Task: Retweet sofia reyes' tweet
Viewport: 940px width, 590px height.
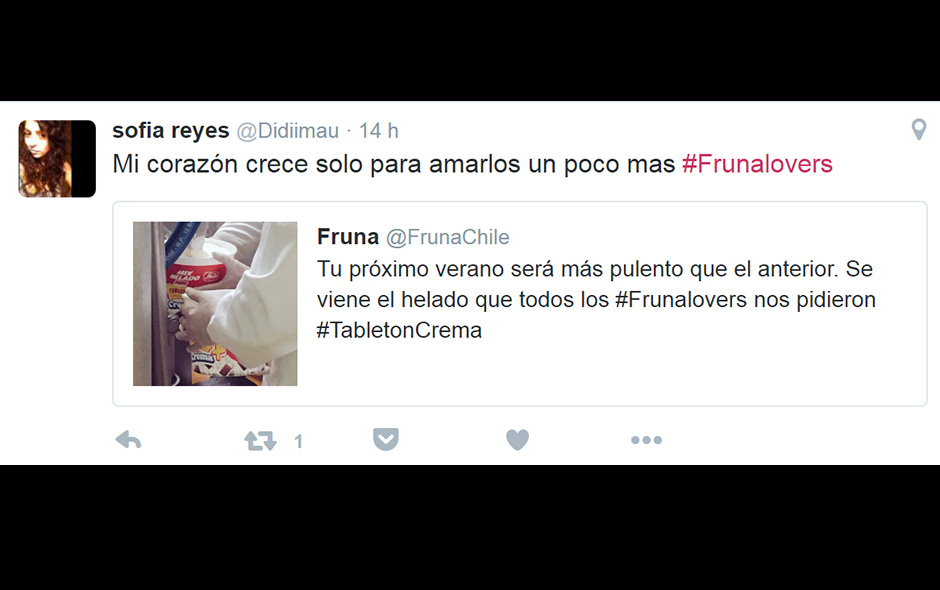Action: tap(260, 441)
